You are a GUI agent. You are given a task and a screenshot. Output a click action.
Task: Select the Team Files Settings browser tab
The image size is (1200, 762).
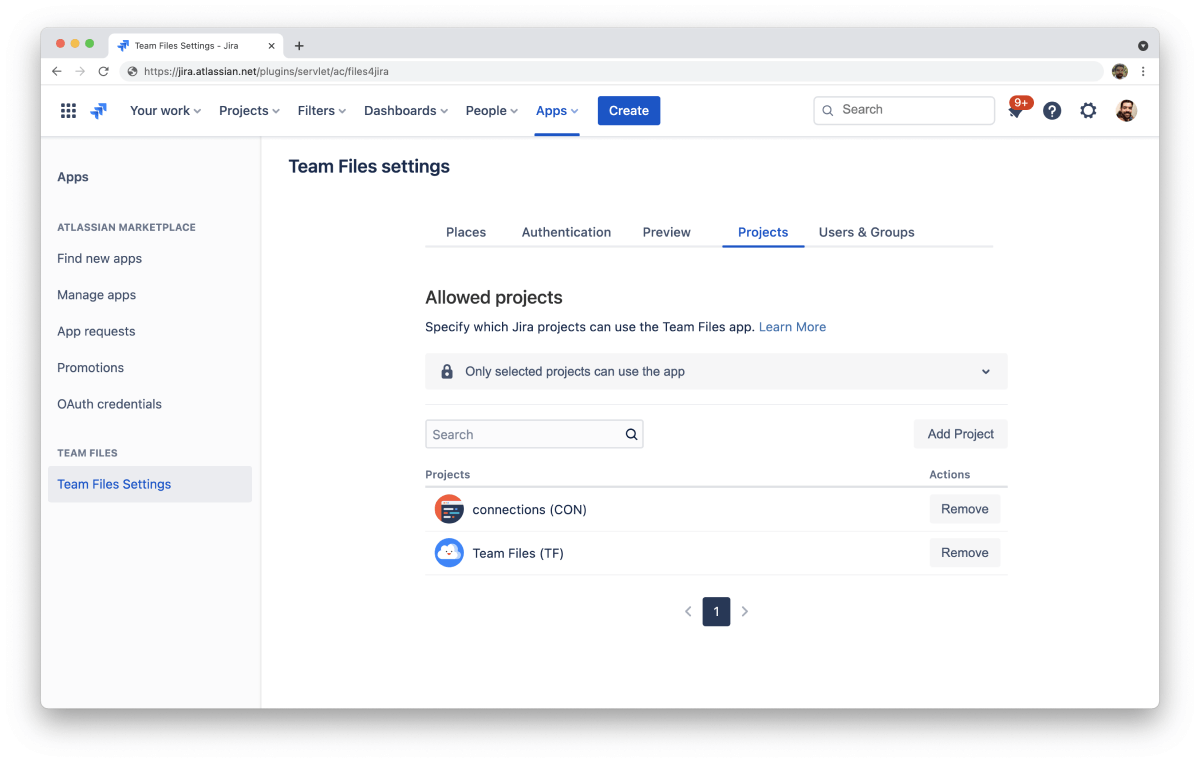(195, 46)
